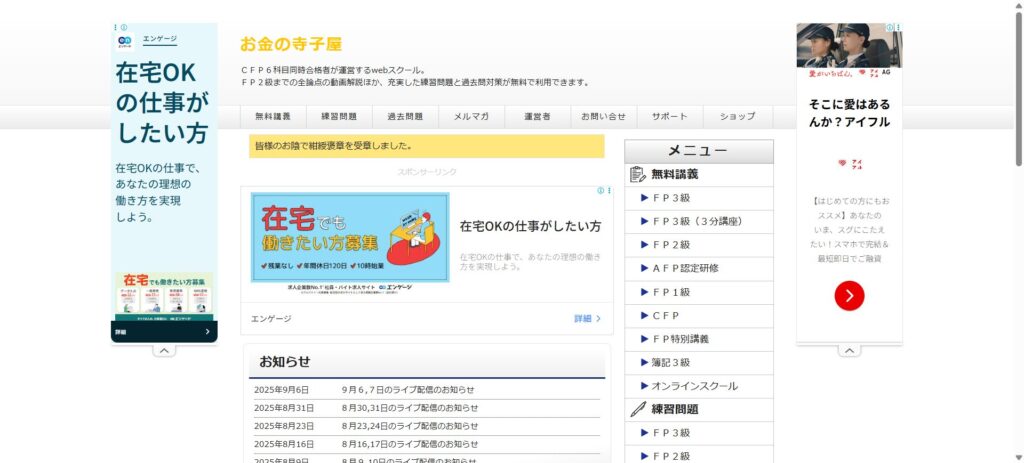Click the page's vertical scrollbar thumb
Viewport: 1024px width, 463px height.
1019,89
